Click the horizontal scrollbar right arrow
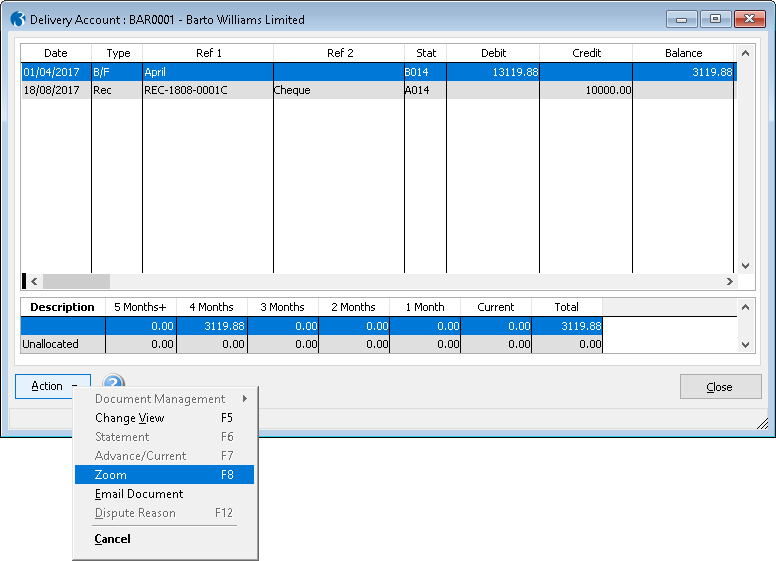The height and width of the screenshot is (561, 776). click(729, 281)
